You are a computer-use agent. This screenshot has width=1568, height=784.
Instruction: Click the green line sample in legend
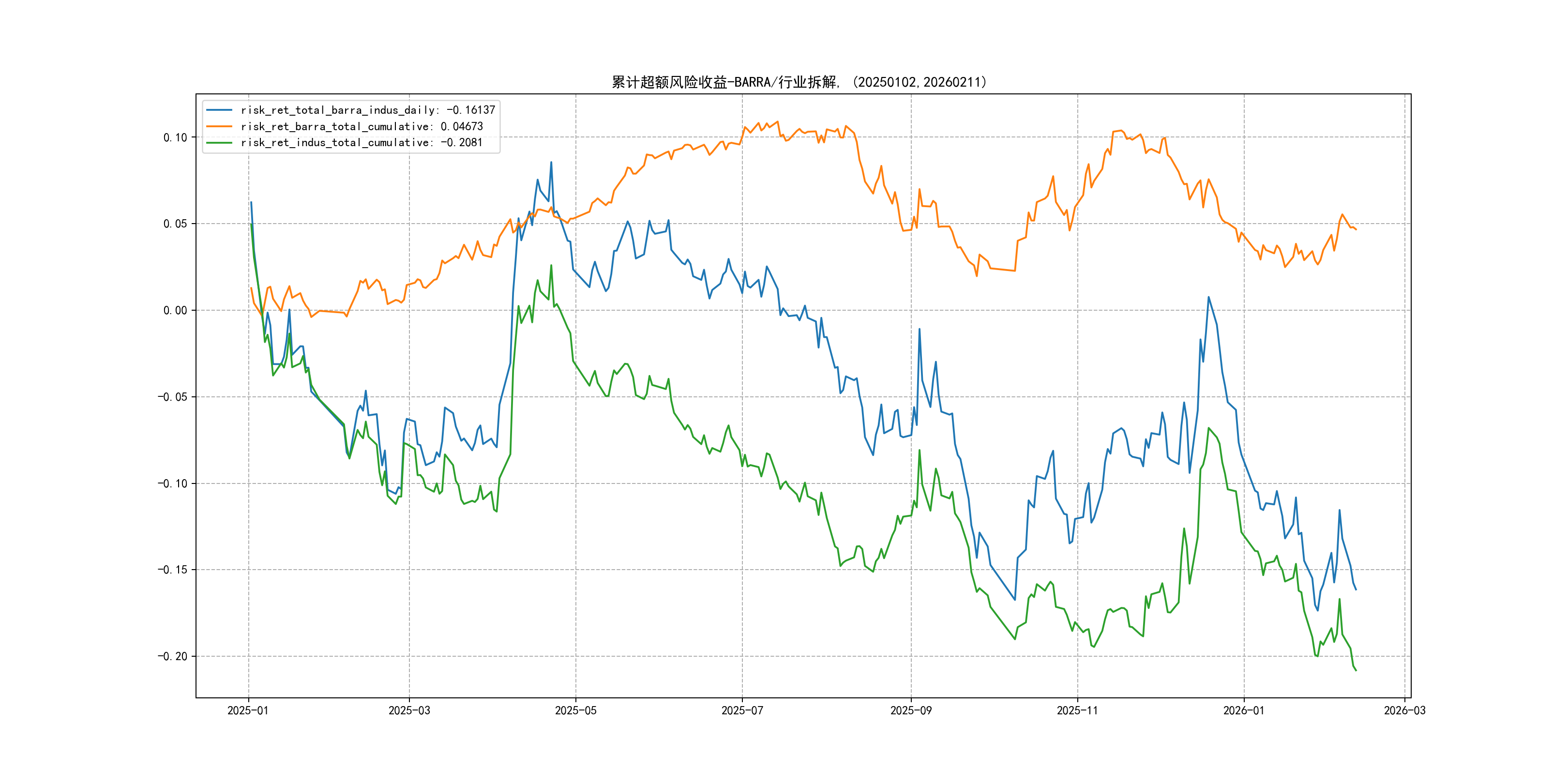coord(219,142)
